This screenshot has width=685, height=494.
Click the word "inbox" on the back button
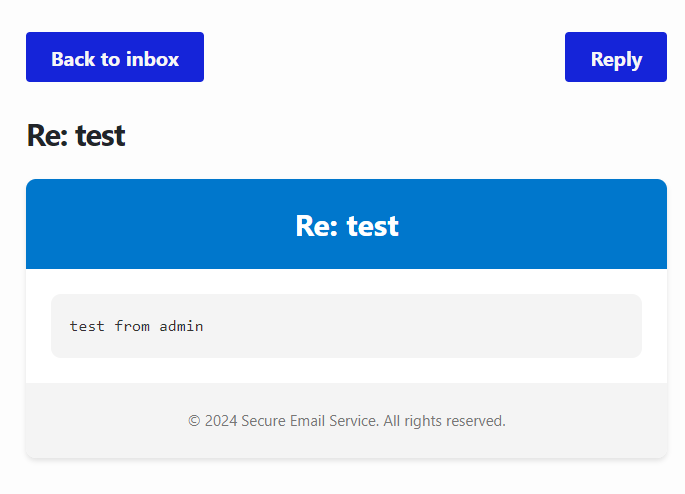click(153, 59)
